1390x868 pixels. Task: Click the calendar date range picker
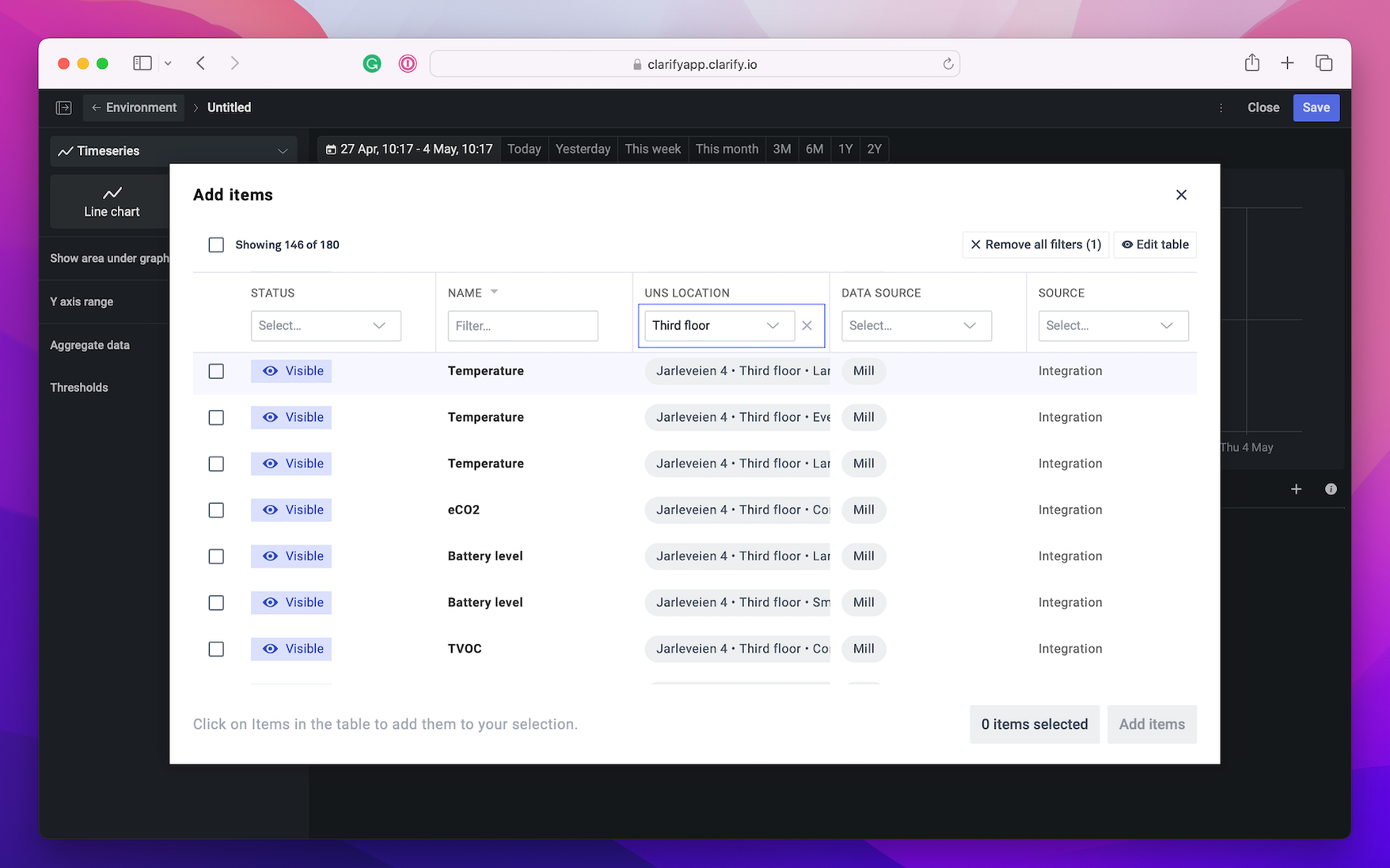coord(409,149)
